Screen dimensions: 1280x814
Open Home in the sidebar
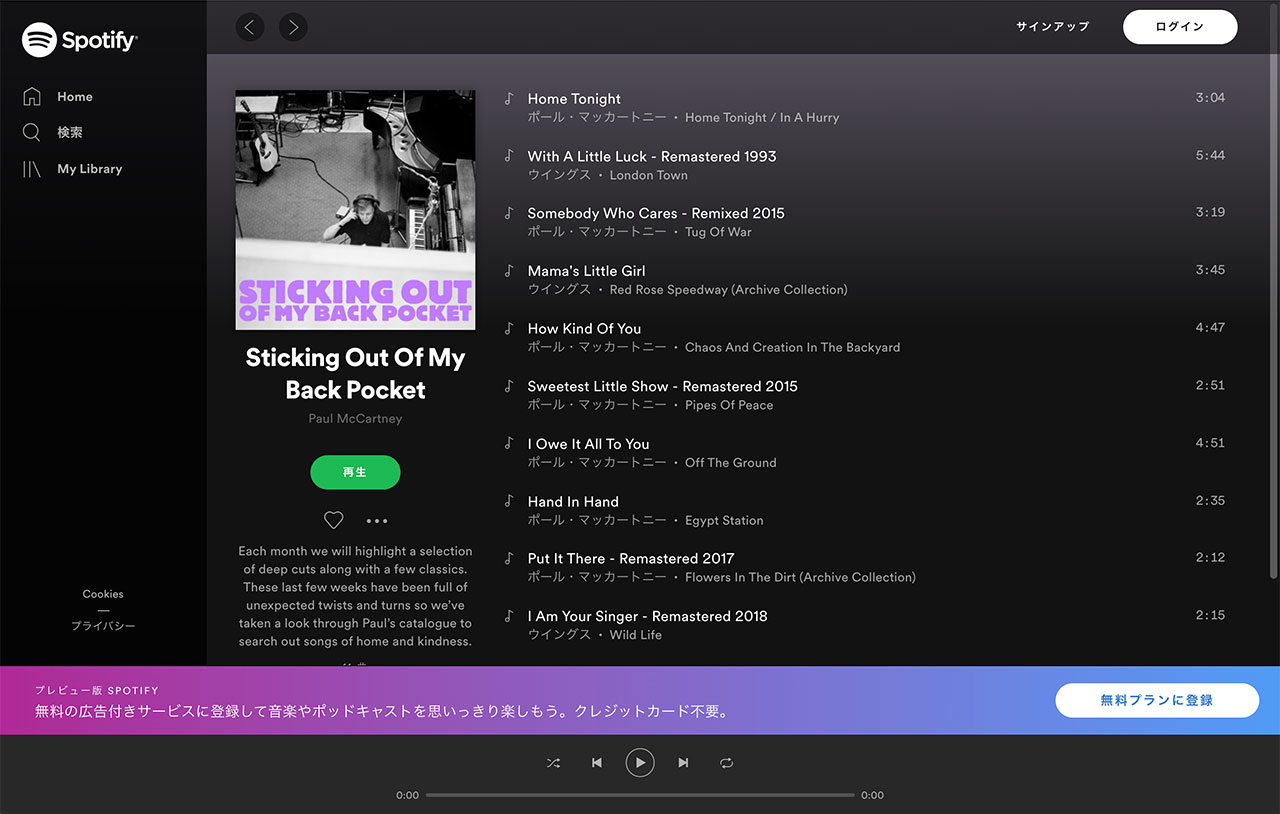pyautogui.click(x=74, y=97)
